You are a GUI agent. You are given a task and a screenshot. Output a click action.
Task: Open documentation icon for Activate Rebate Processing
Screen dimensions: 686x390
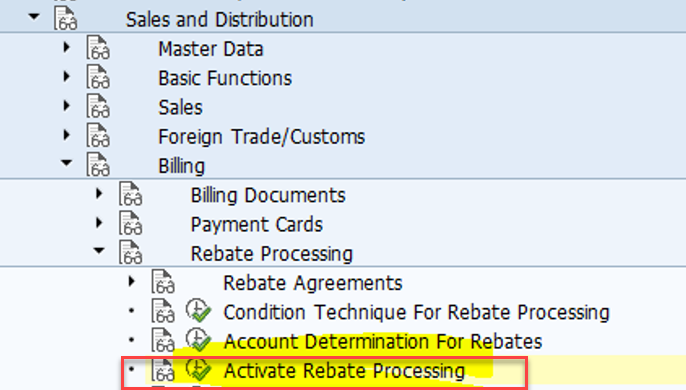coord(163,370)
